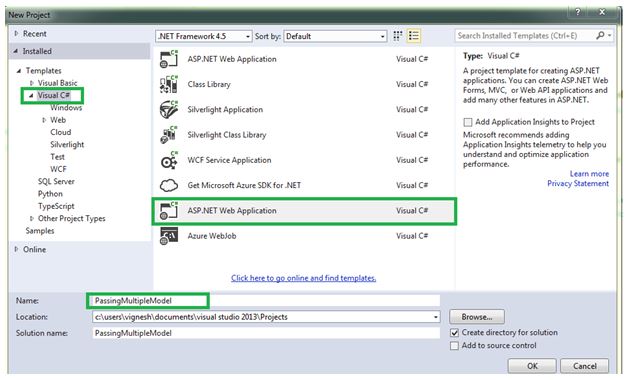The width and height of the screenshot is (627, 380).
Task: Expand the Recent section
Action: coord(16,34)
